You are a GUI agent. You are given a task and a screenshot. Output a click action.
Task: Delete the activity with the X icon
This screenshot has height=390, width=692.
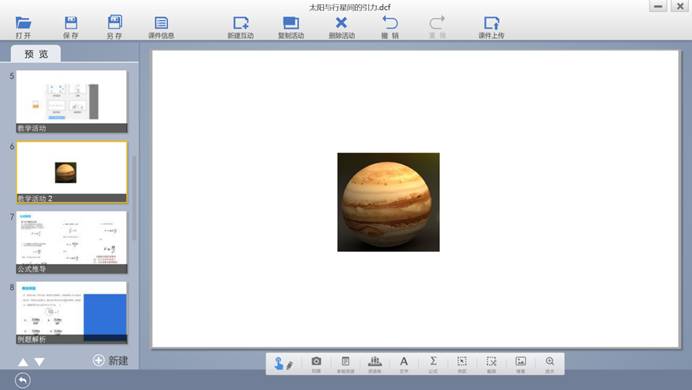pos(342,27)
